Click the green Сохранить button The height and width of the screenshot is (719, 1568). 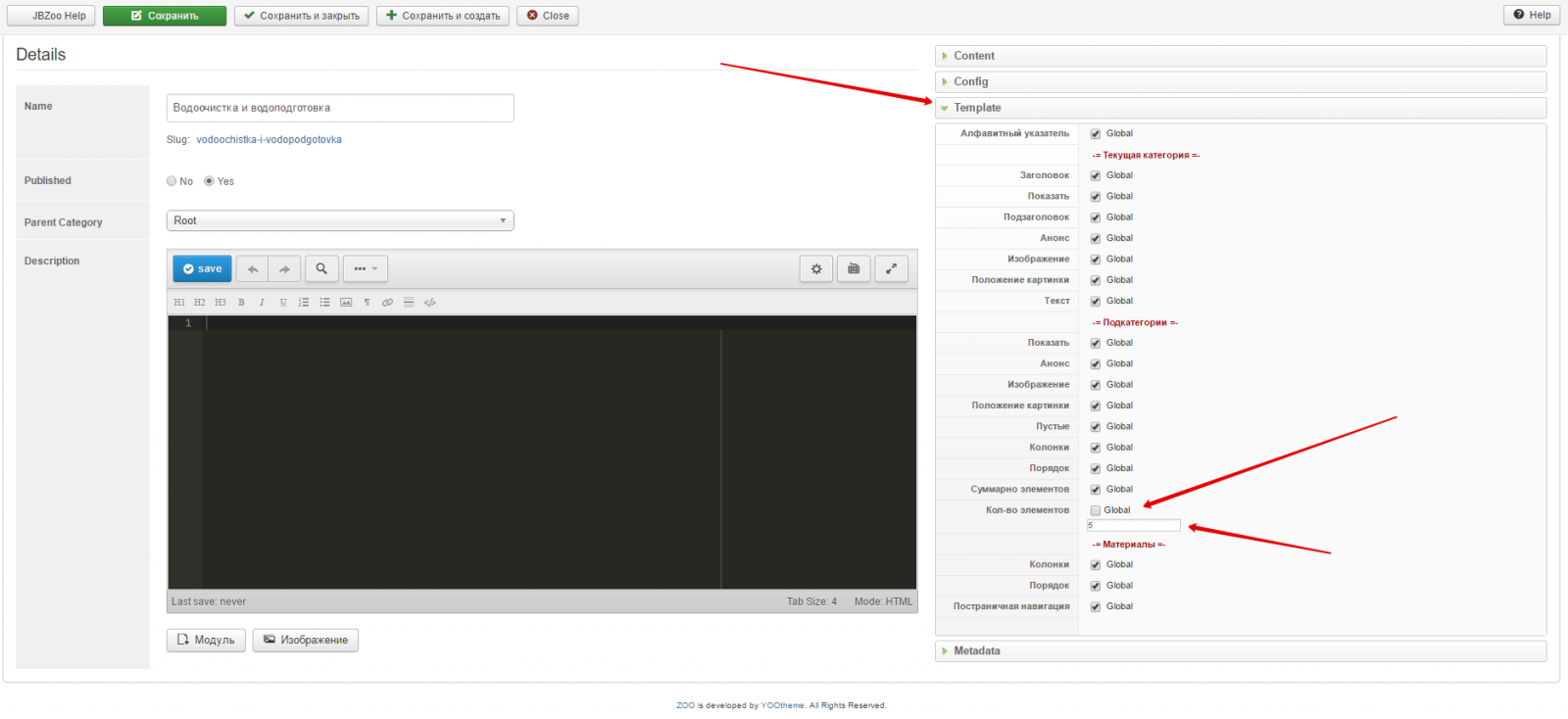165,16
